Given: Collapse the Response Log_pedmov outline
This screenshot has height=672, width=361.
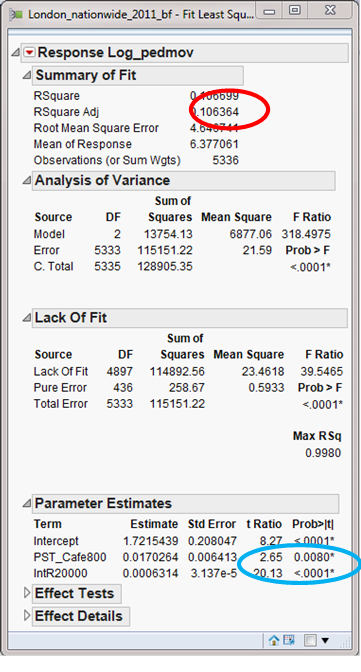Looking at the screenshot, I should coord(16,53).
